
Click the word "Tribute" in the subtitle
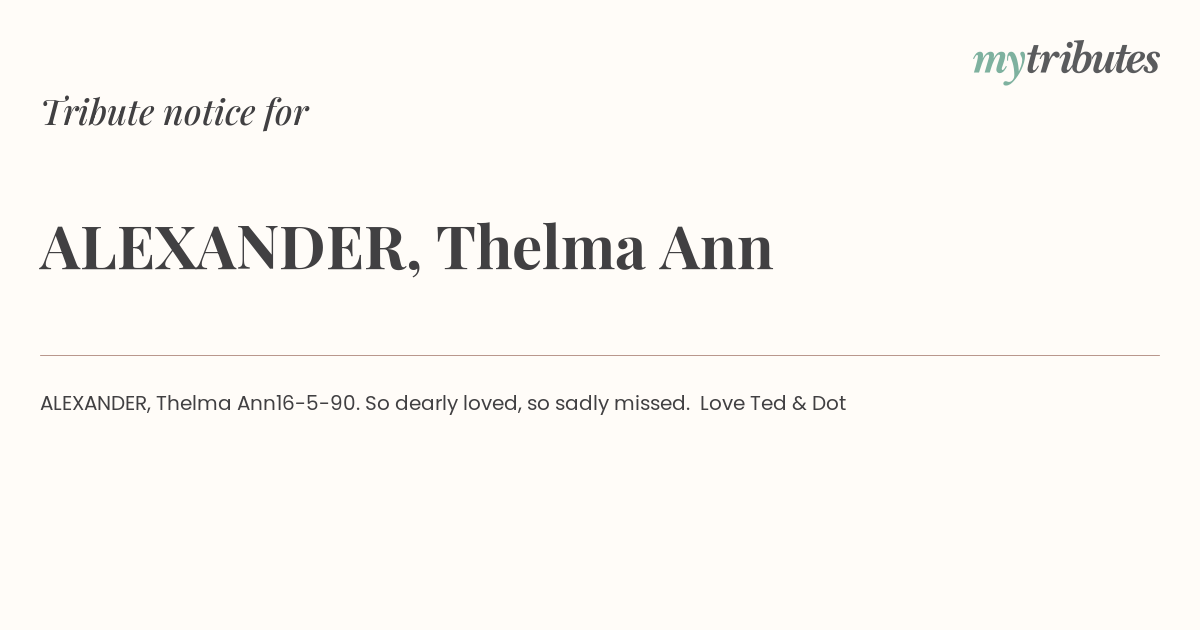click(97, 112)
